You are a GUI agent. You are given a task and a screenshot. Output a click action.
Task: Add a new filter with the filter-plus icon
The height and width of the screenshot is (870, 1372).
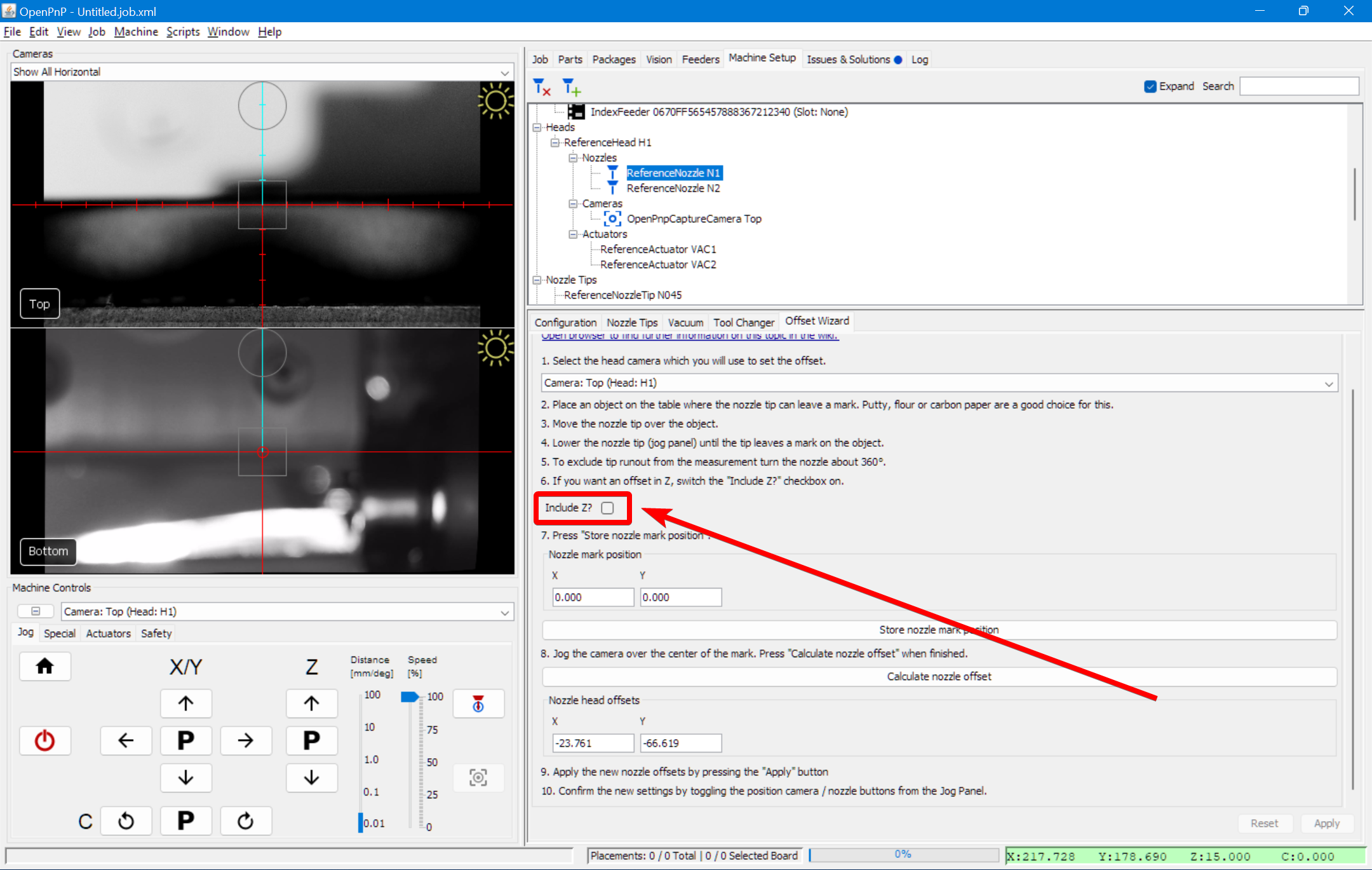click(570, 86)
